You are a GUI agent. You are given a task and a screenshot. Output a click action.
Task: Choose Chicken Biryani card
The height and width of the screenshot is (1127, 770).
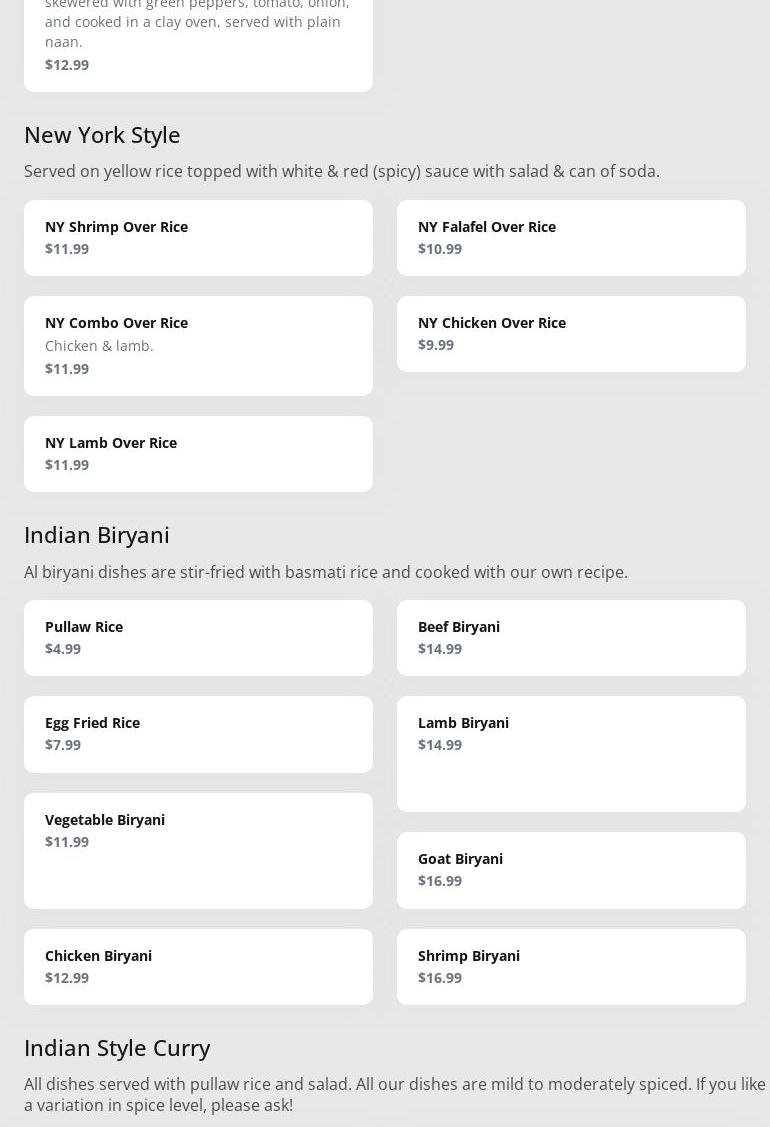[x=198, y=966]
